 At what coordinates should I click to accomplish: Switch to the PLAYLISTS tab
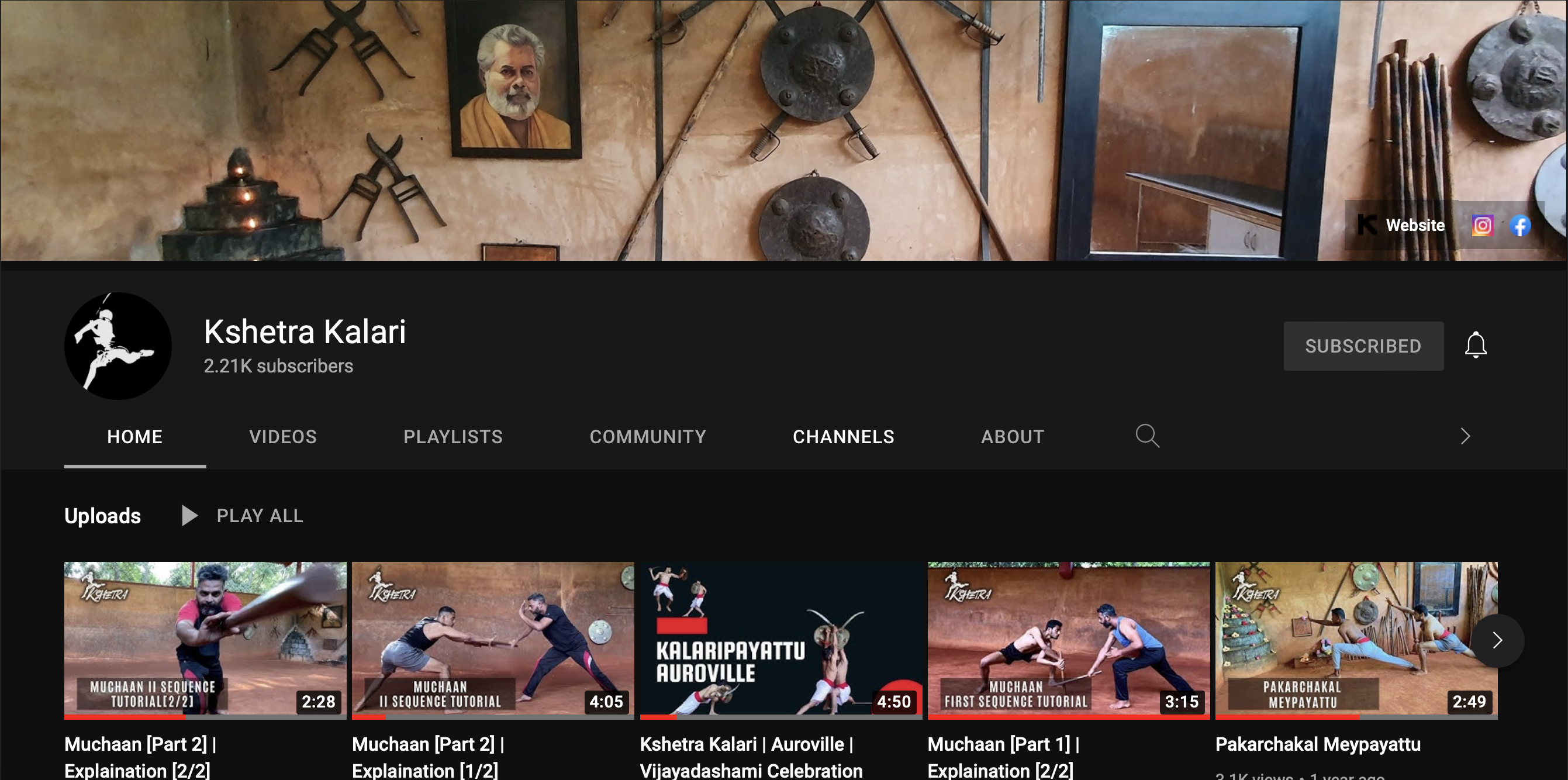point(453,437)
